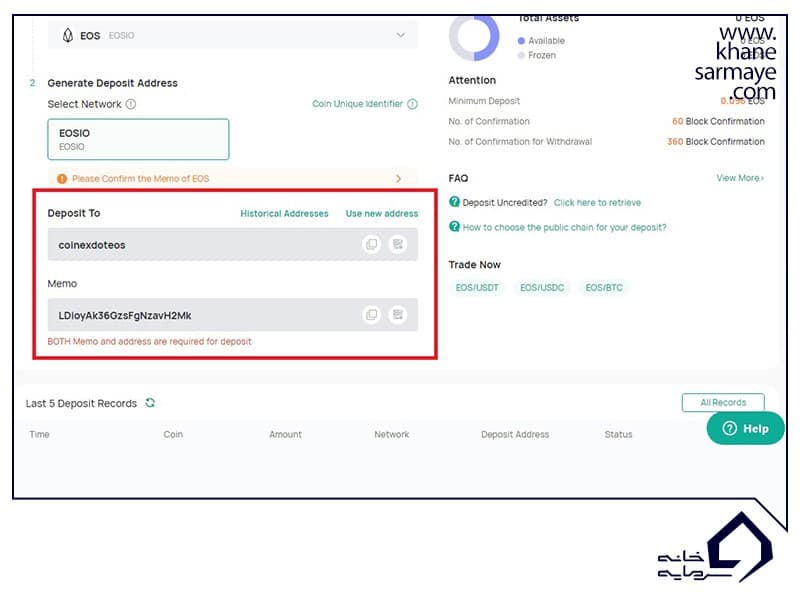Open All Records button
800x600 pixels.
click(x=723, y=403)
